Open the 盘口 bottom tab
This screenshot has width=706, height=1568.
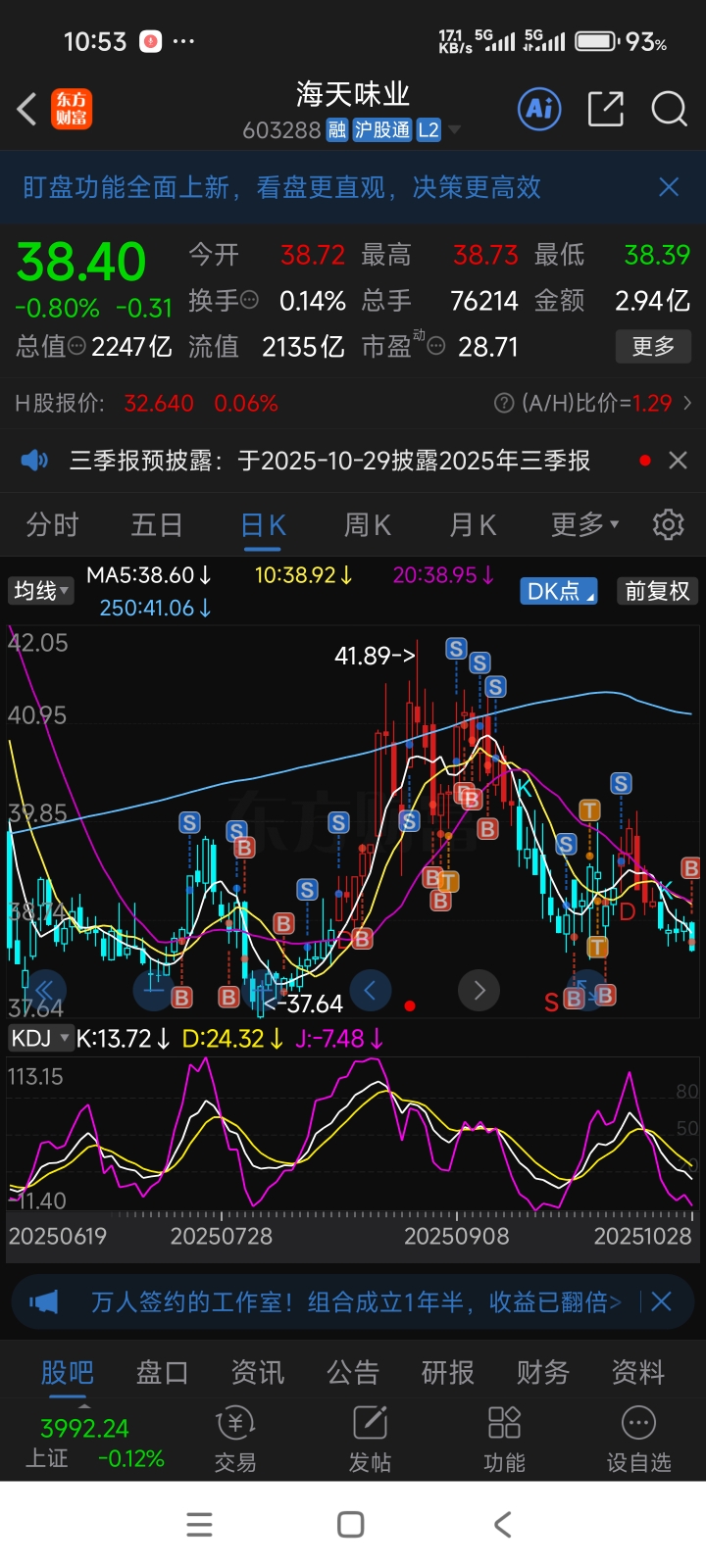click(x=162, y=1372)
